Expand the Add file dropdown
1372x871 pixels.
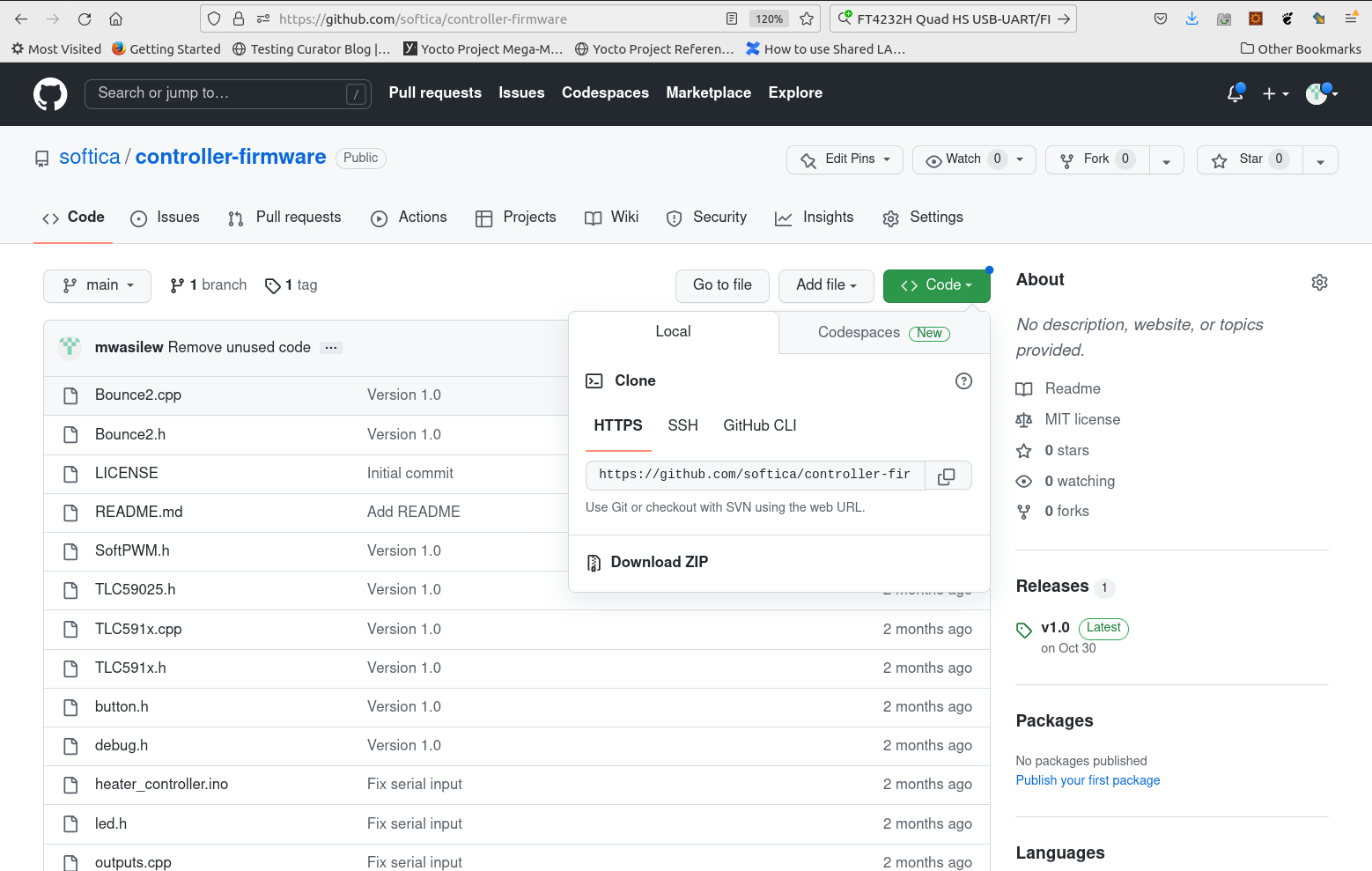(825, 285)
